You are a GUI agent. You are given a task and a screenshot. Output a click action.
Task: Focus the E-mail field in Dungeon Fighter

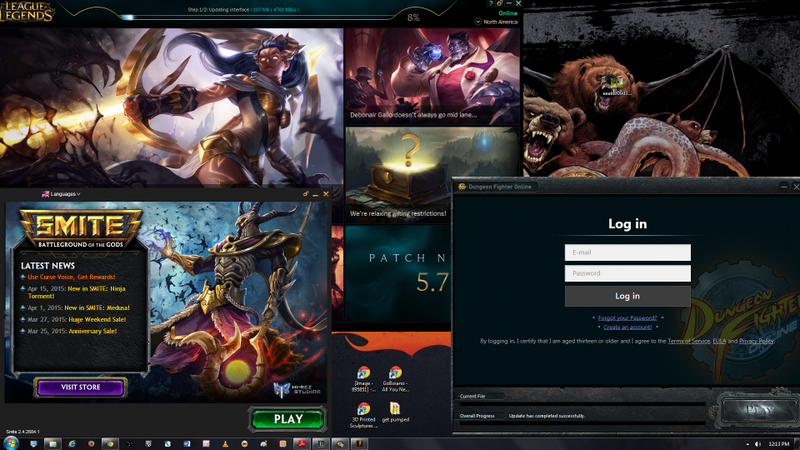(x=628, y=253)
